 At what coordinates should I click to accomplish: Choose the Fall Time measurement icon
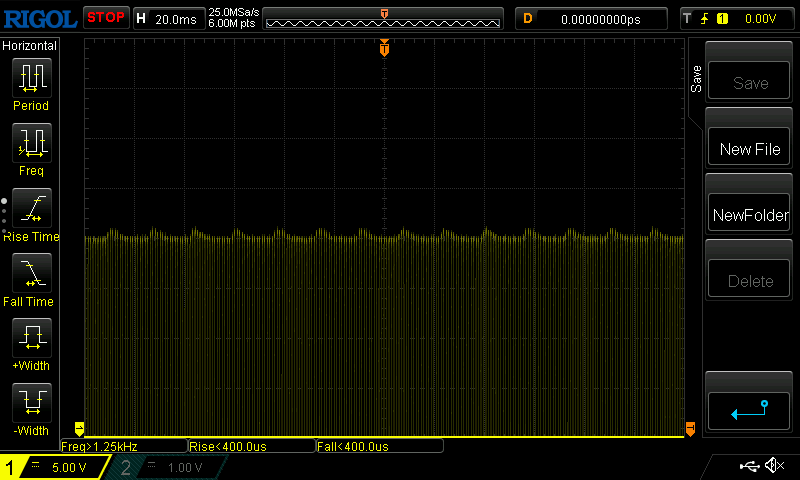point(31,275)
